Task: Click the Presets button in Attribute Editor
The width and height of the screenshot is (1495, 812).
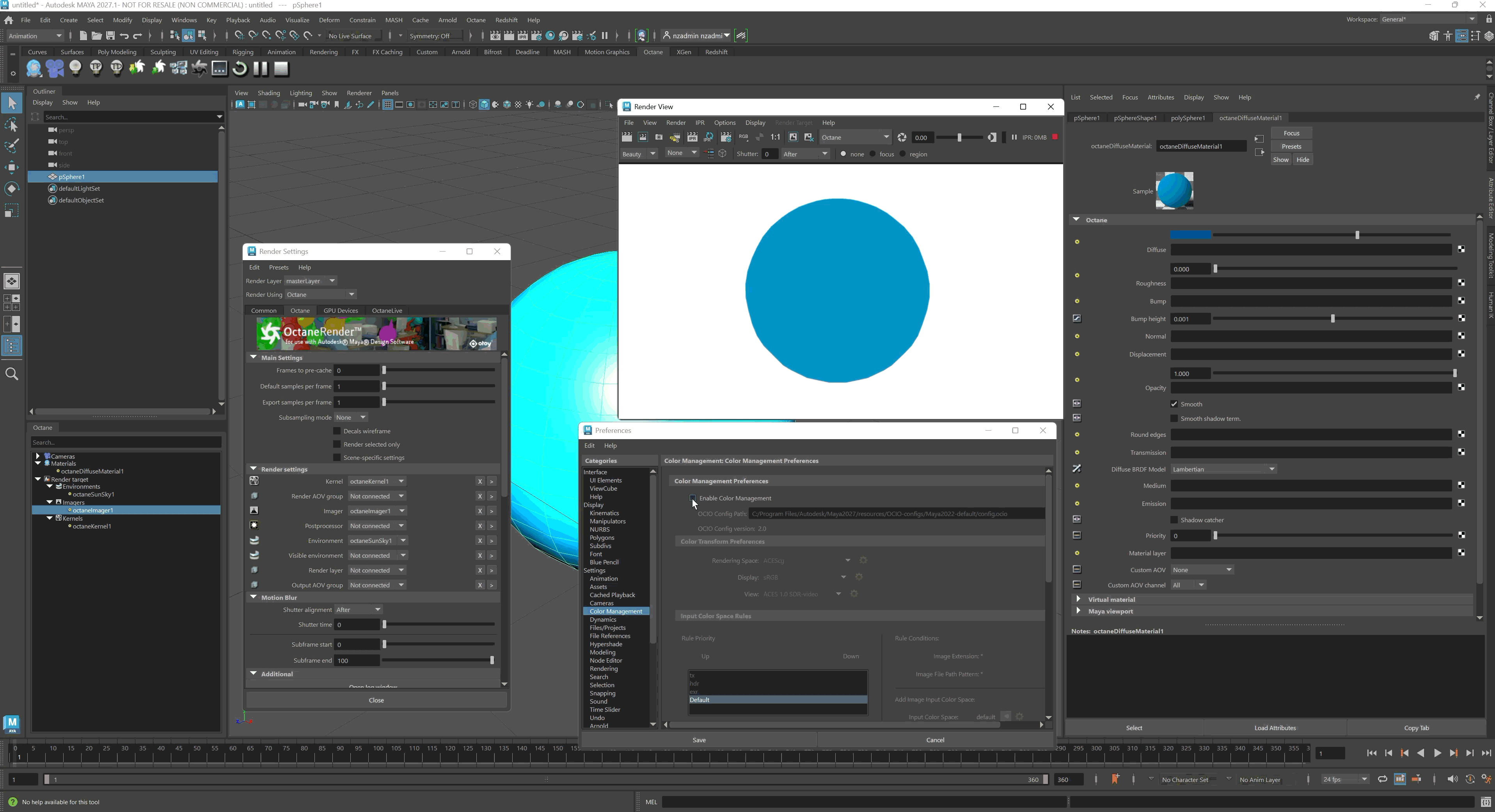Action: (x=1291, y=147)
